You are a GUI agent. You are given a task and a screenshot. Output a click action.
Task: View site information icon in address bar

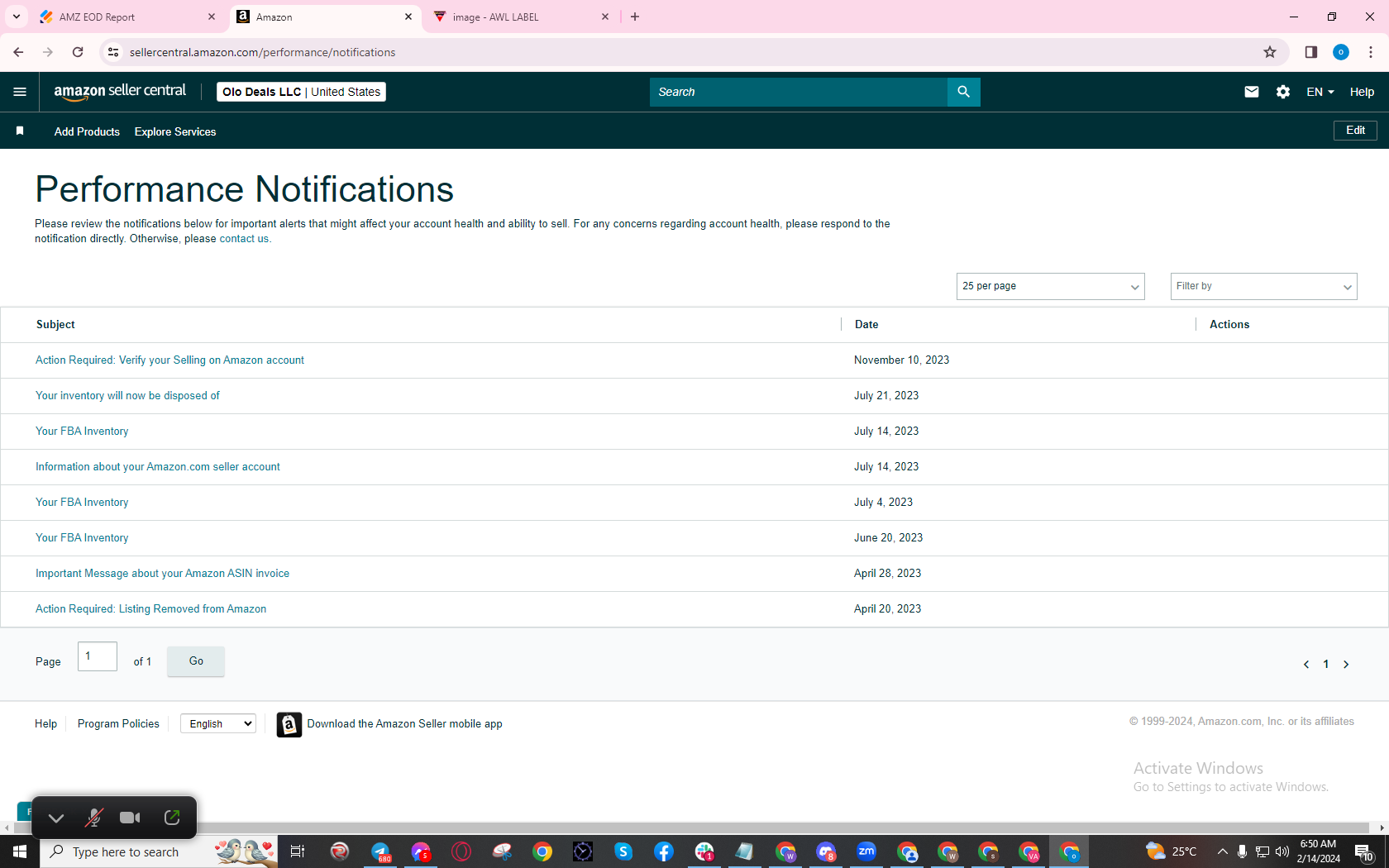113,52
